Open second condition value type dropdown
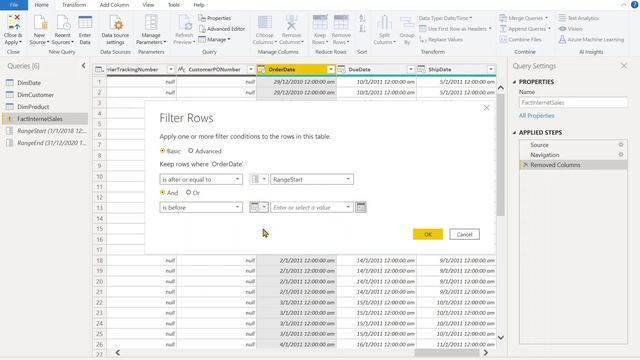The width and height of the screenshot is (640, 360). tap(259, 207)
